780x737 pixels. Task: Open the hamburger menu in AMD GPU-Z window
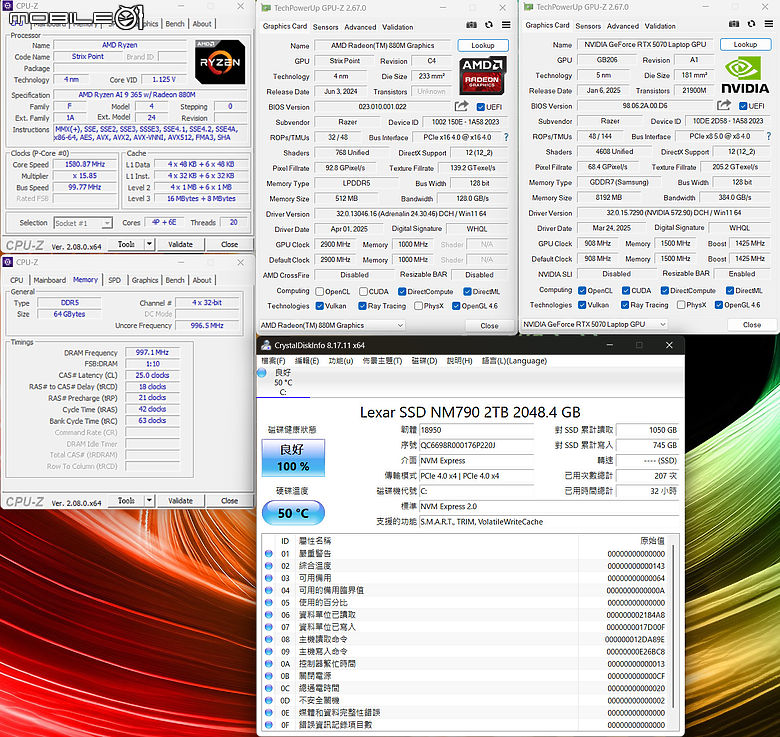coord(506,25)
